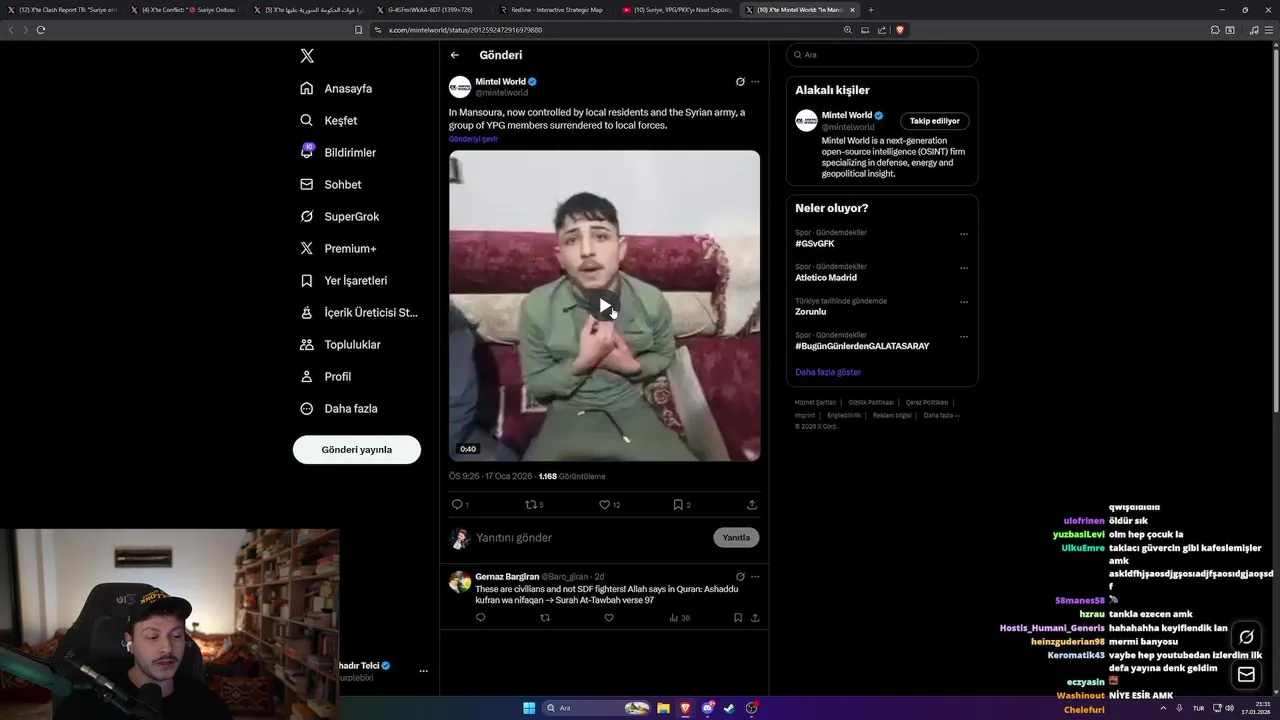Play the video
Image resolution: width=1280 pixels, height=720 pixels.
(604, 305)
